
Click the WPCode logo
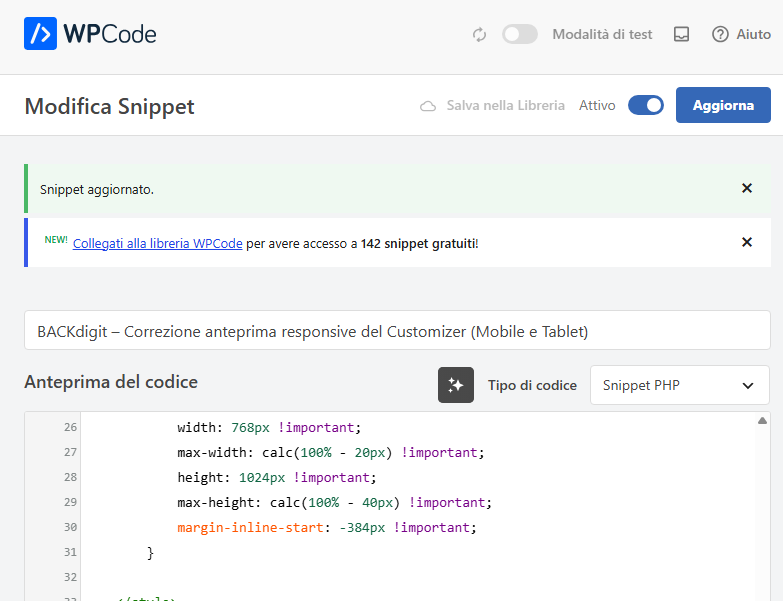(90, 34)
